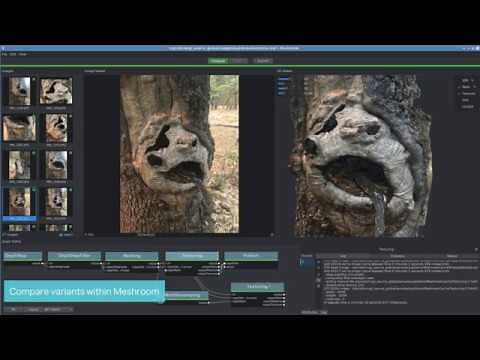The image size is (480, 360).
Task: Select the highlighted first entry in 3D viewer list
Action: point(283,79)
